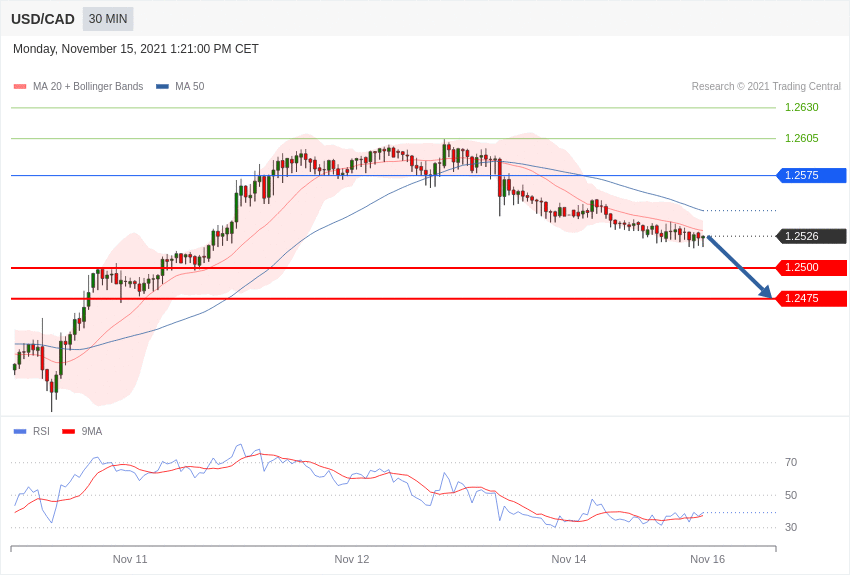
Task: Click the black 1.2526 current price tag
Action: tap(812, 236)
